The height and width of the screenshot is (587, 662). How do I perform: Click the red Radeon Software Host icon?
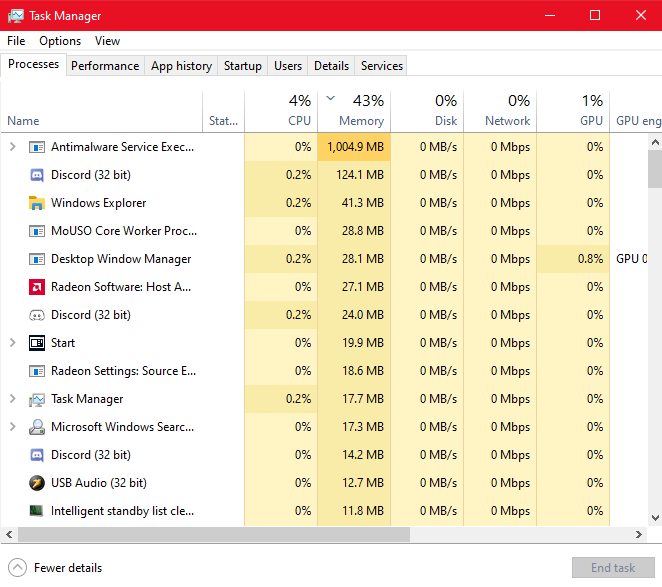[x=37, y=287]
